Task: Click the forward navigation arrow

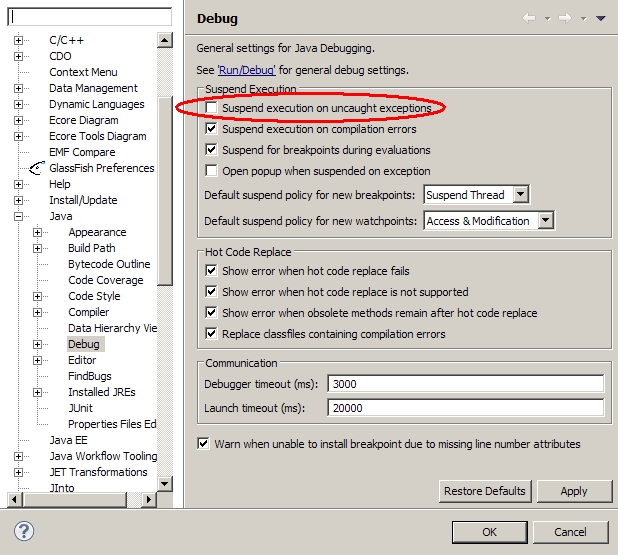Action: pos(565,18)
